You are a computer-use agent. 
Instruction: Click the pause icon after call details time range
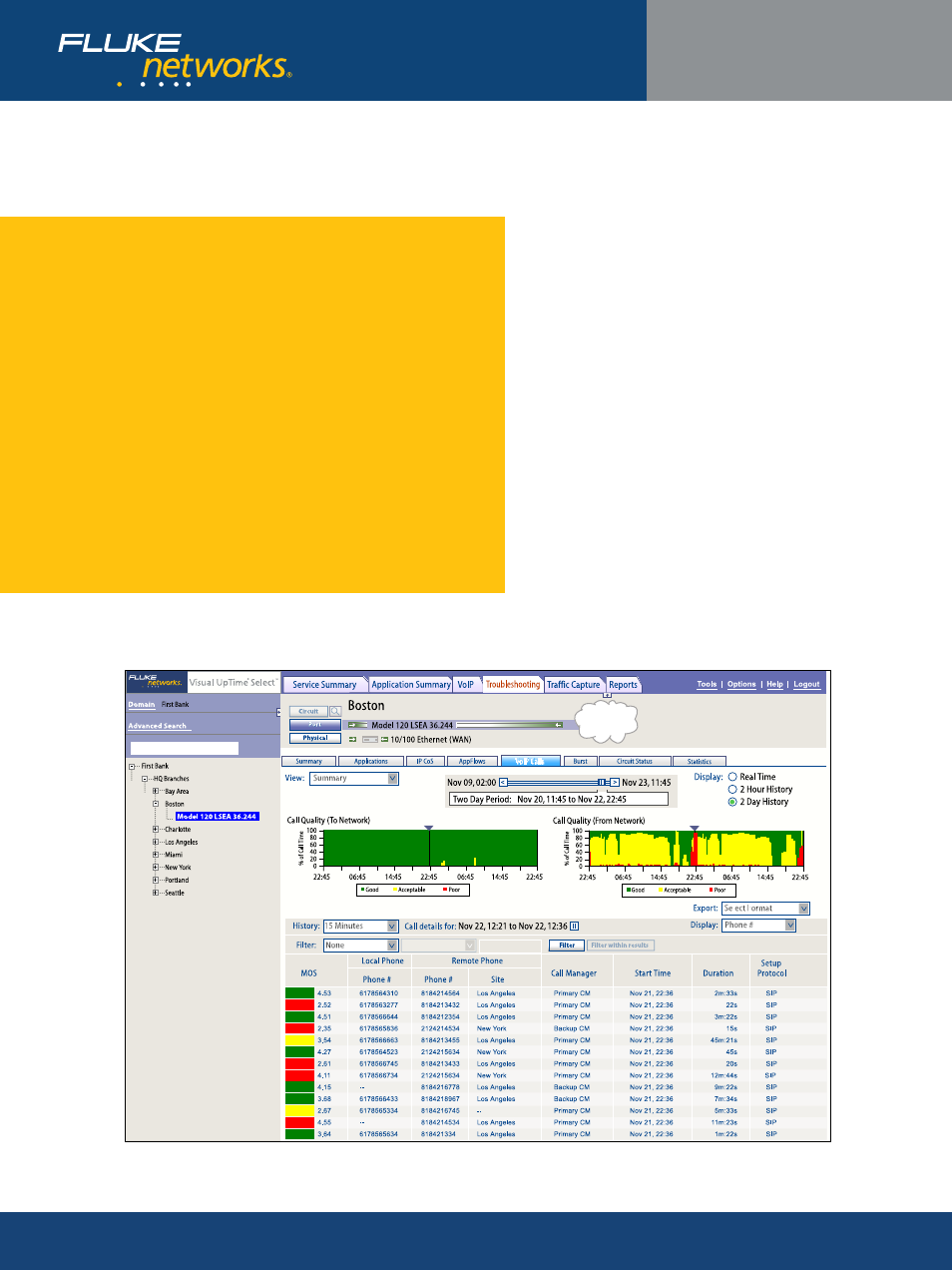click(x=574, y=927)
